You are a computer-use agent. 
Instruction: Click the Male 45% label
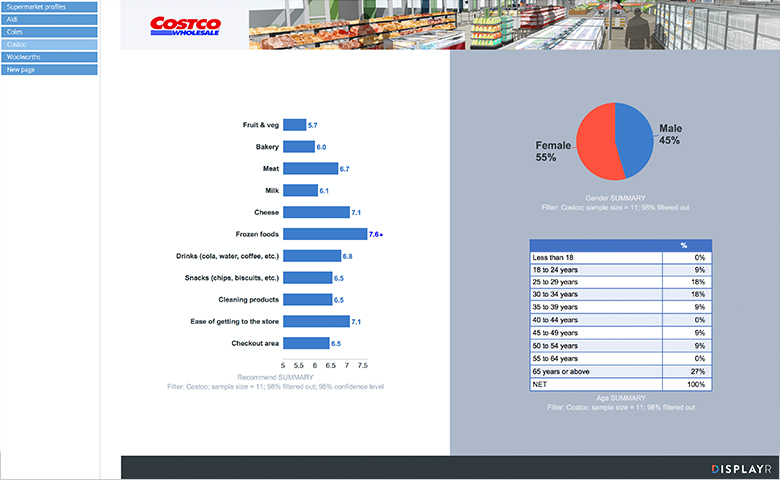(x=670, y=134)
